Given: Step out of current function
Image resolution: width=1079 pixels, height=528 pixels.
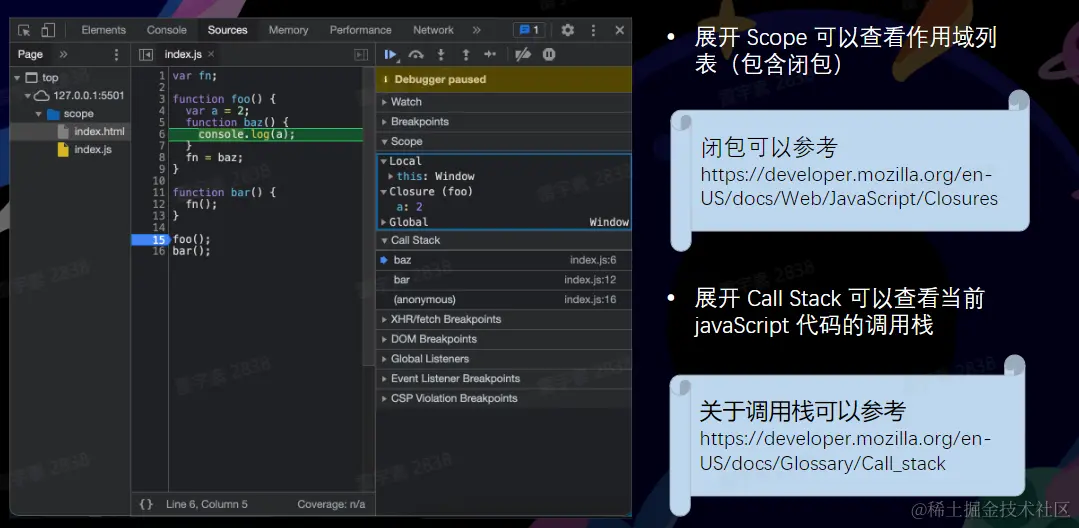Looking at the screenshot, I should click(466, 54).
